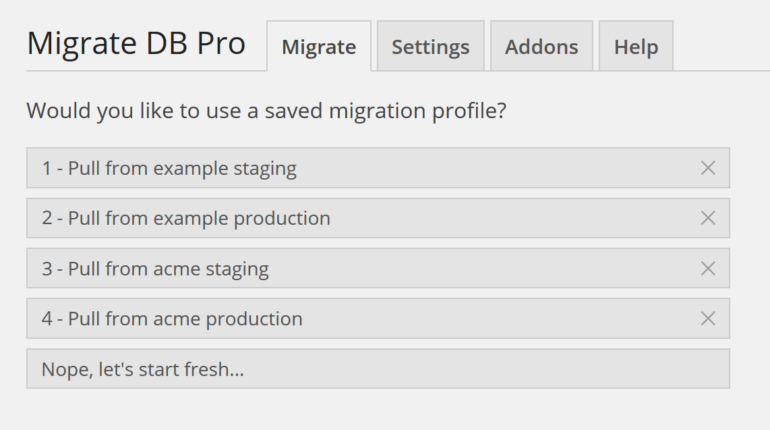Screen dimensions: 770x430
Task: Open the Help tab
Action: pos(635,47)
